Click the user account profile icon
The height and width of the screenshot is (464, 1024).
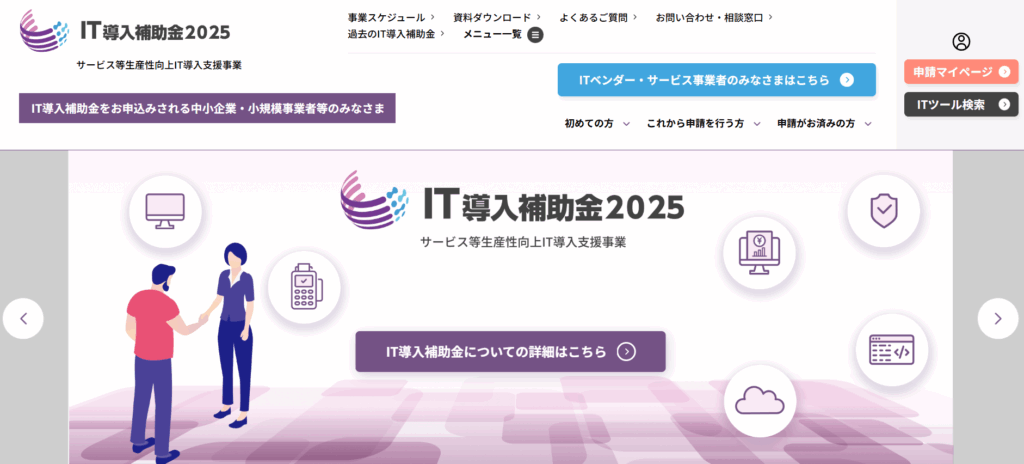(961, 42)
